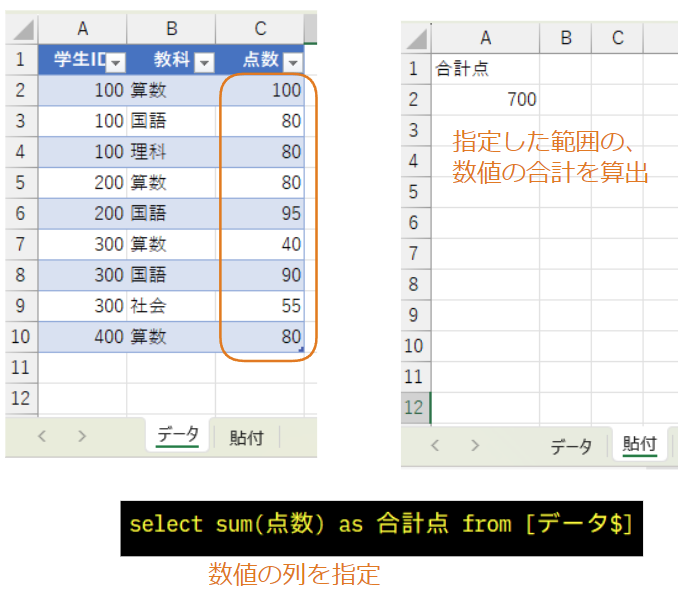Click previous-sheet arrow in right workbook
Image resolution: width=678 pixels, height=598 pixels.
tap(435, 445)
